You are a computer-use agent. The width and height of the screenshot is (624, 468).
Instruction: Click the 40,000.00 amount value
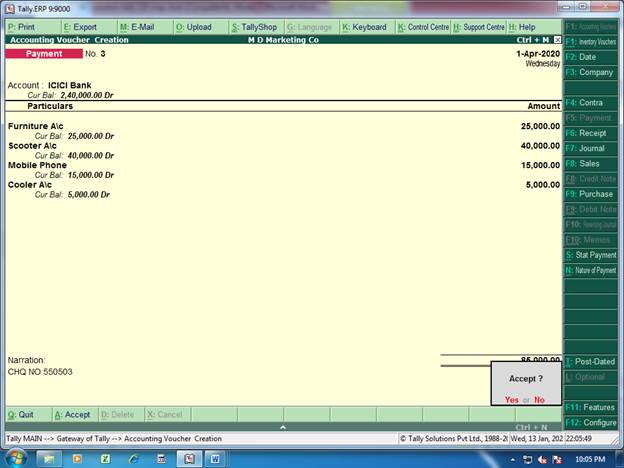point(540,146)
